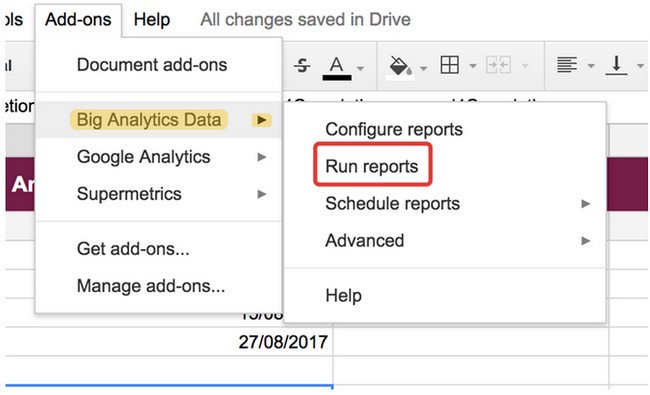Expand the Schedule reports submenu
This screenshot has height=395, width=650.
tap(445, 204)
